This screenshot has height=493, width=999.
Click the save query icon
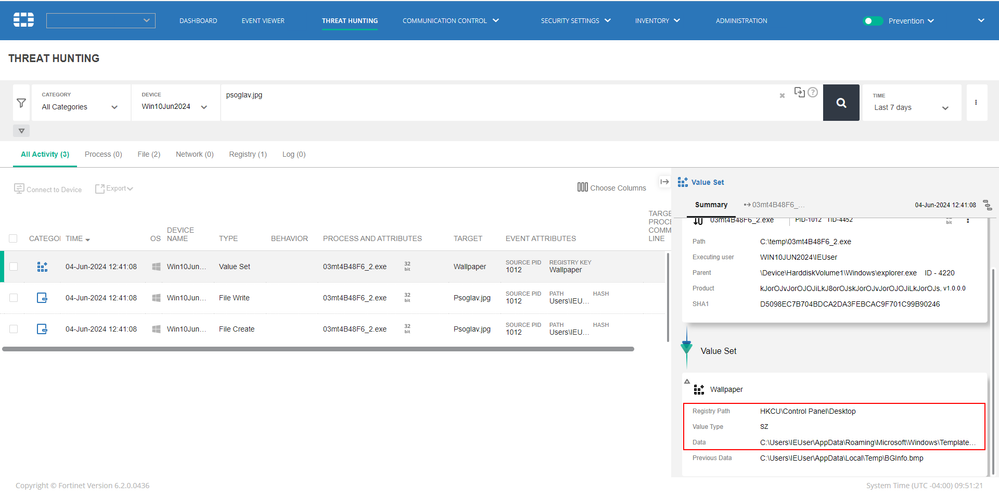[x=799, y=92]
